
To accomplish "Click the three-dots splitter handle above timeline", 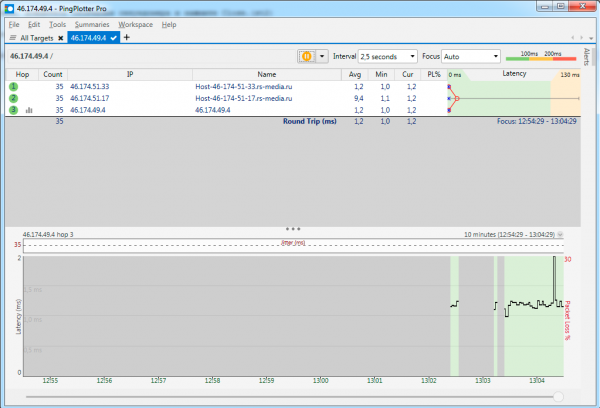I will [x=293, y=229].
